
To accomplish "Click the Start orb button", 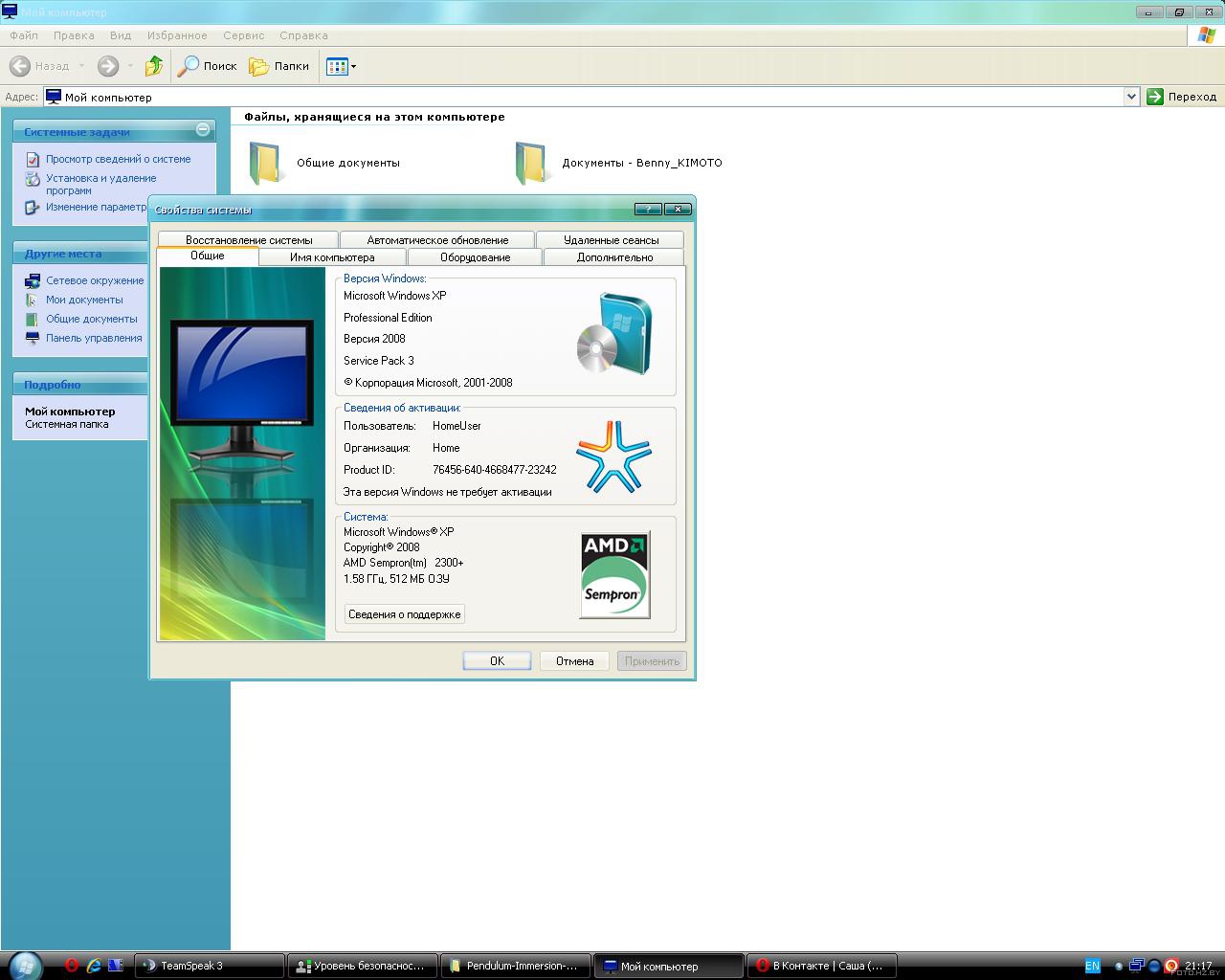I will tap(25, 965).
